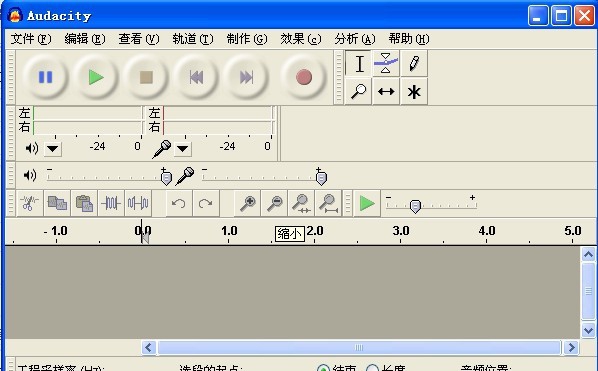
Task: Click the microphone icon on the input meter
Action: (x=162, y=149)
